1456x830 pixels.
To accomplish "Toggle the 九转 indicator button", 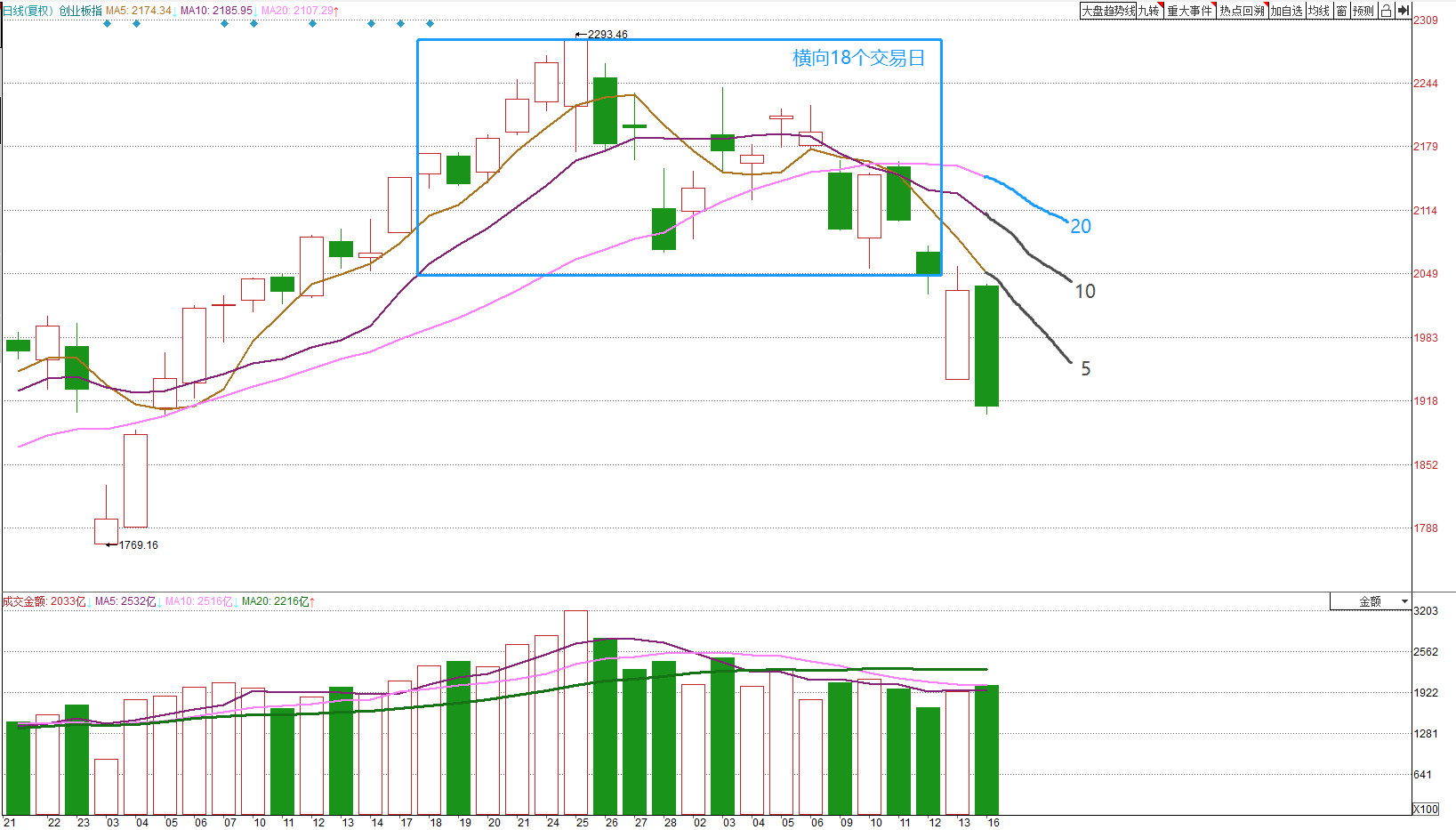I will [1150, 11].
